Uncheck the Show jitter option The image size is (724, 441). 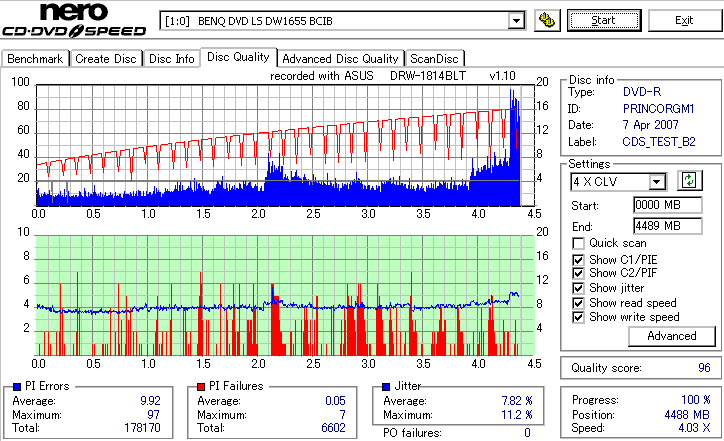[578, 288]
